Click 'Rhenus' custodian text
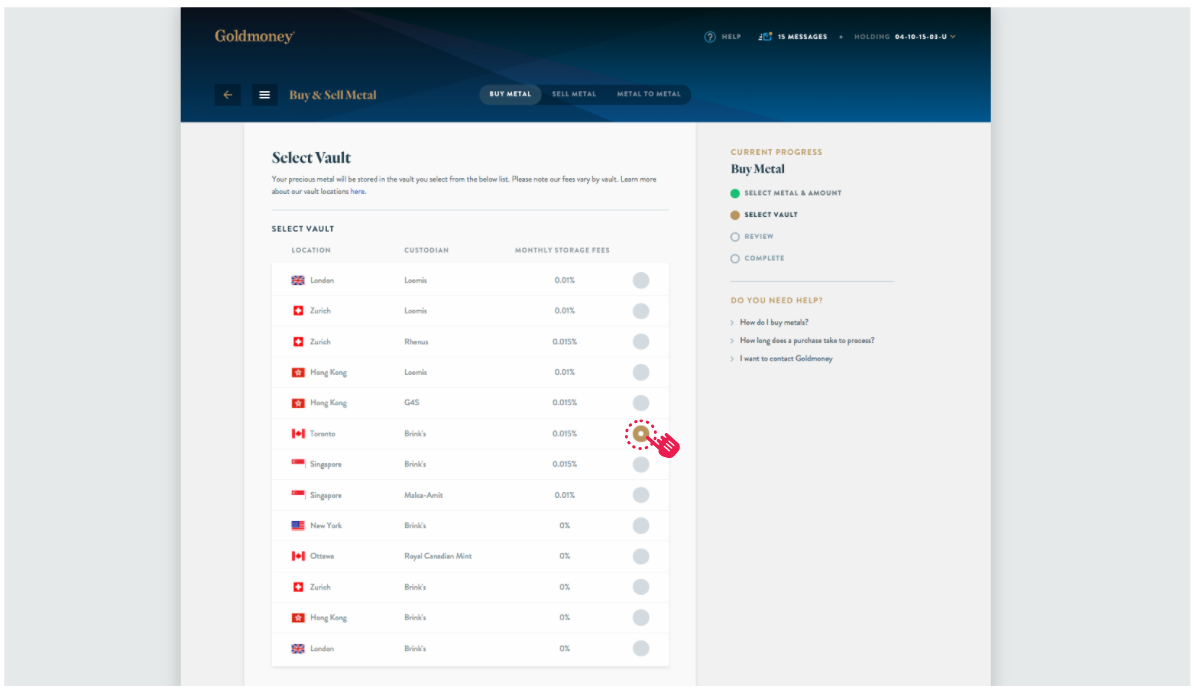Screen dimensions: 1197x693 pyautogui.click(x=416, y=342)
